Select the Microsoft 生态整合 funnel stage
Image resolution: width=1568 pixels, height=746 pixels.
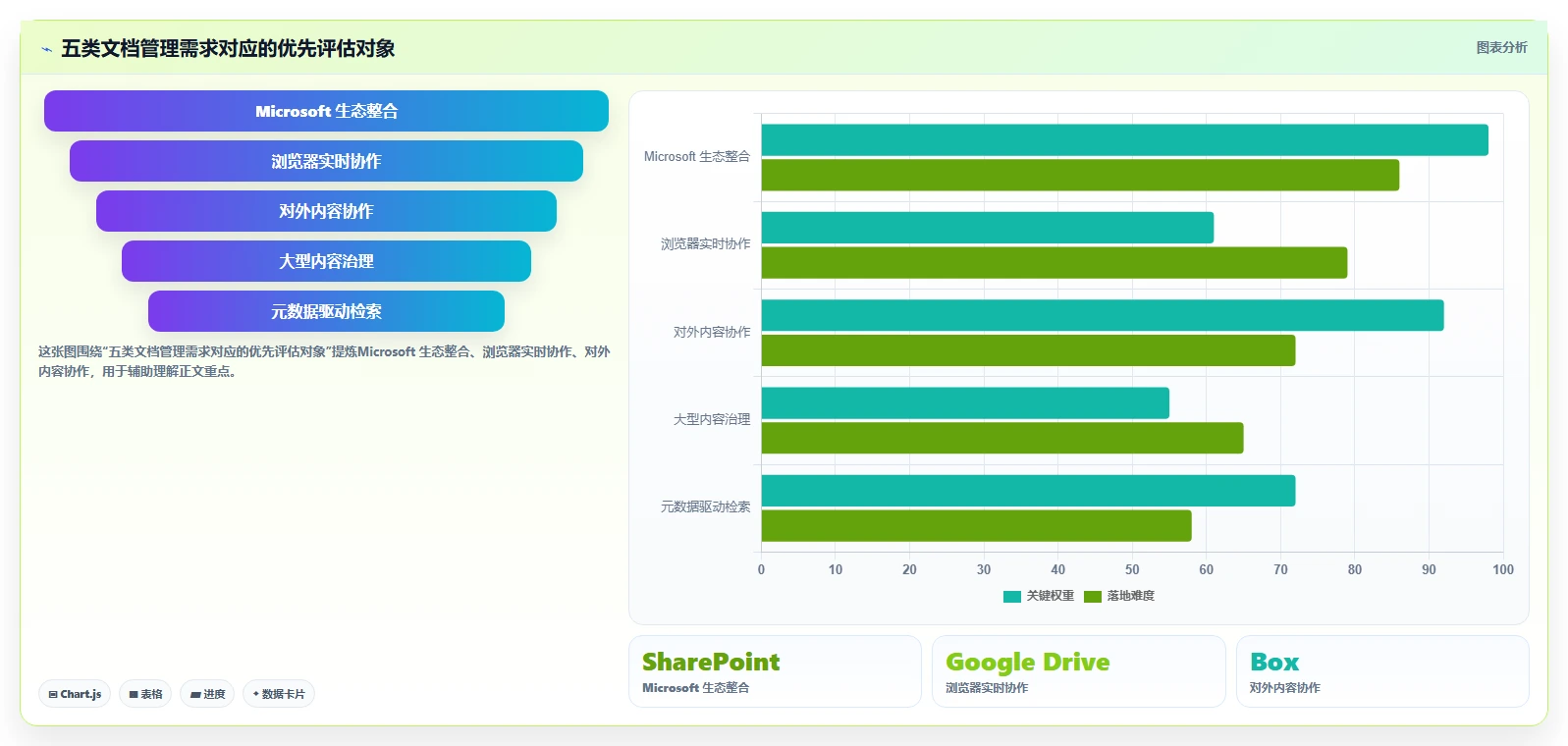(326, 111)
